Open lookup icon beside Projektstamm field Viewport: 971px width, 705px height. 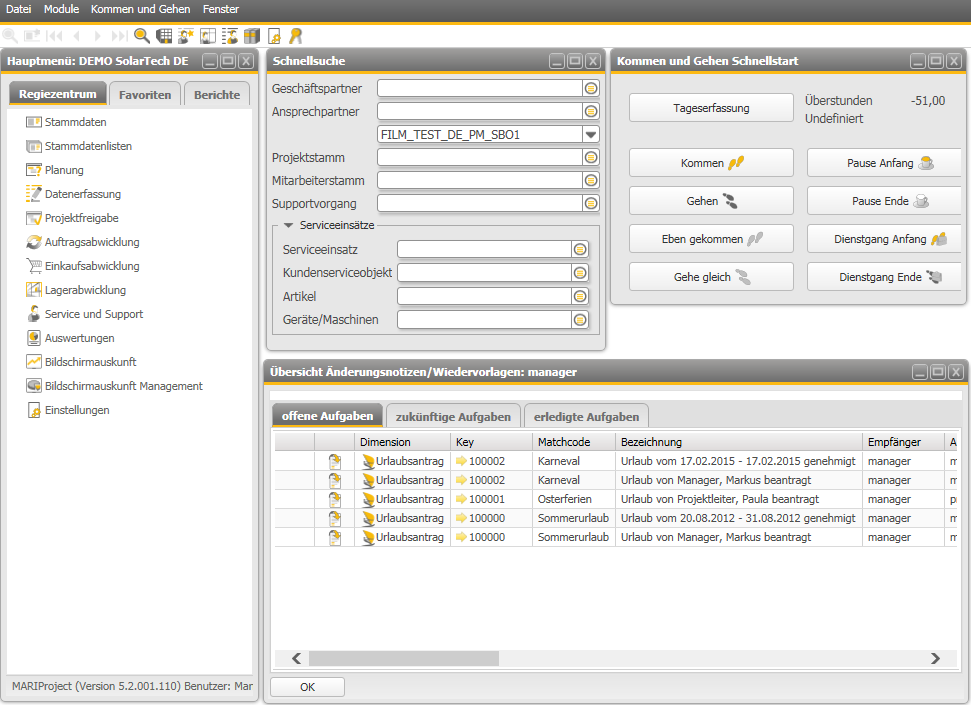coord(591,157)
